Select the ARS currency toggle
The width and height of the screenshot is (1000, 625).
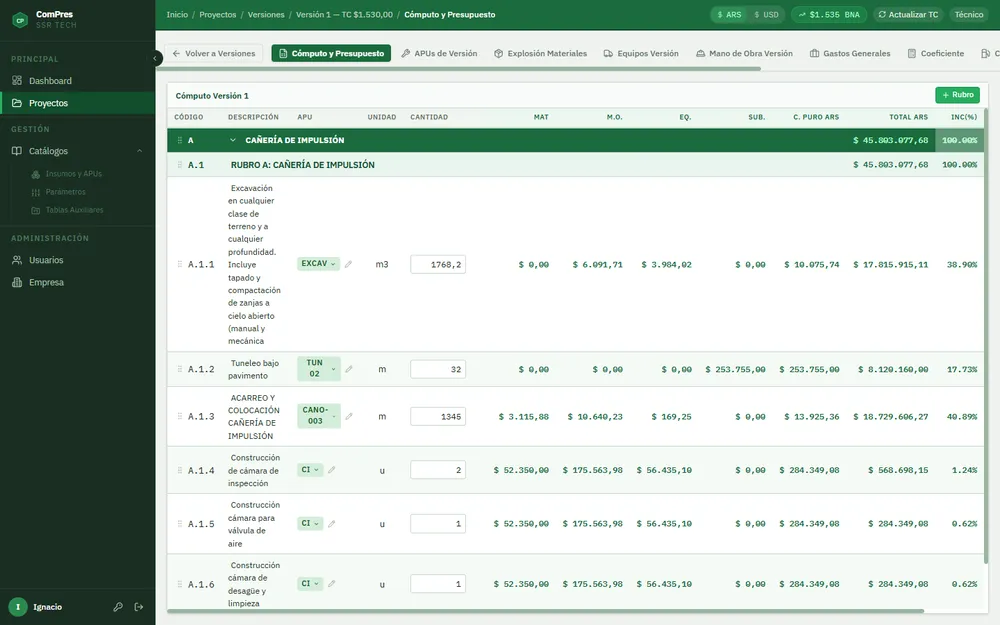(x=730, y=15)
